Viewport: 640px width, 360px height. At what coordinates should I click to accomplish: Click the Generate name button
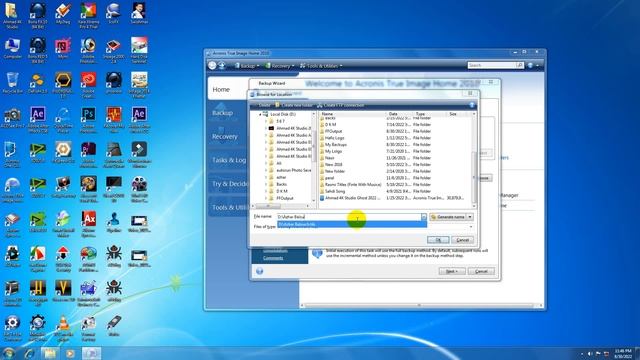448,217
